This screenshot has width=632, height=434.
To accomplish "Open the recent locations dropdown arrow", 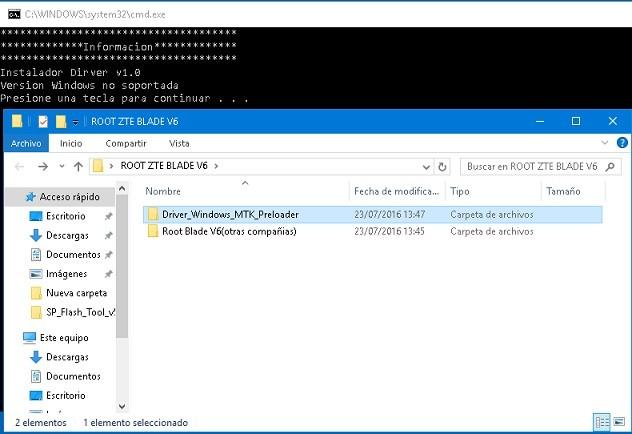I will point(62,166).
